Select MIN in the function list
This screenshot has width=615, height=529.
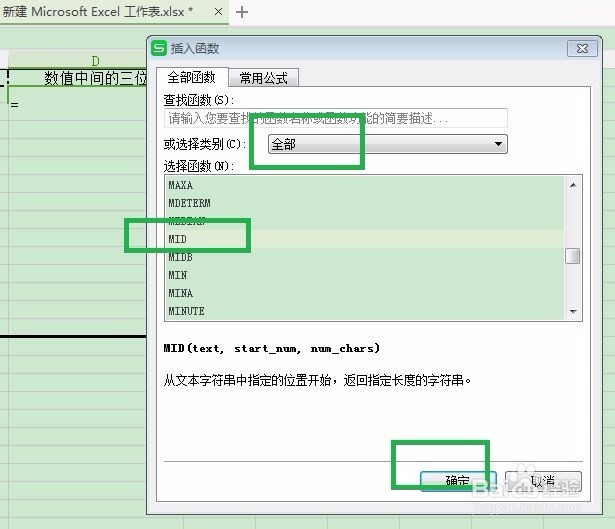point(364,275)
